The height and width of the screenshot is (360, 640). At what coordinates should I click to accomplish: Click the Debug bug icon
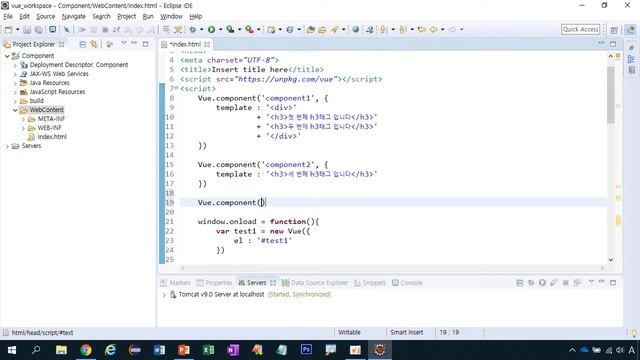coord(192,29)
